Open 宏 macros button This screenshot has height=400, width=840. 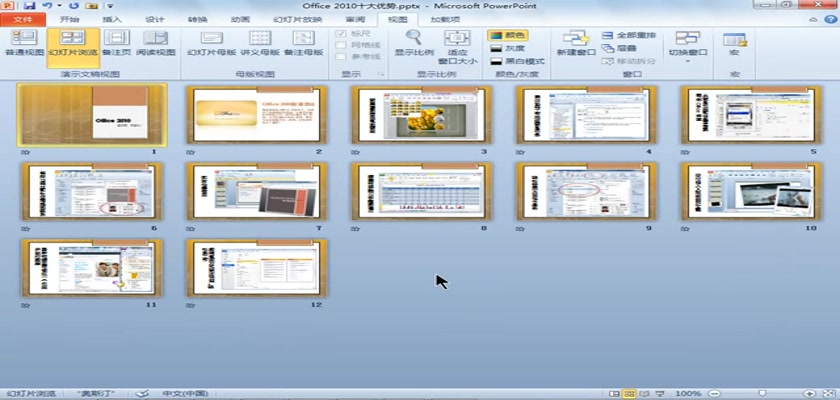pos(734,43)
